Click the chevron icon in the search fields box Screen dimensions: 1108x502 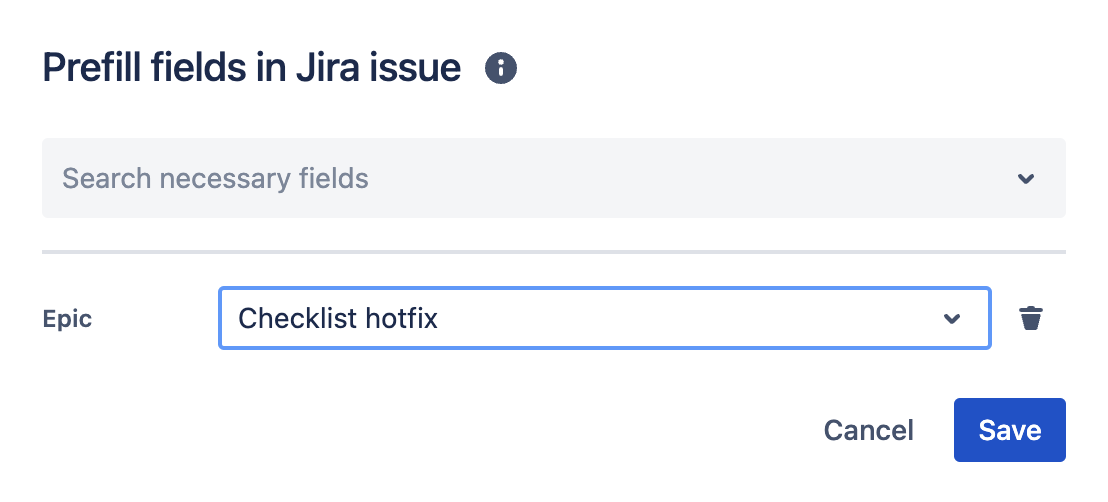1025,179
